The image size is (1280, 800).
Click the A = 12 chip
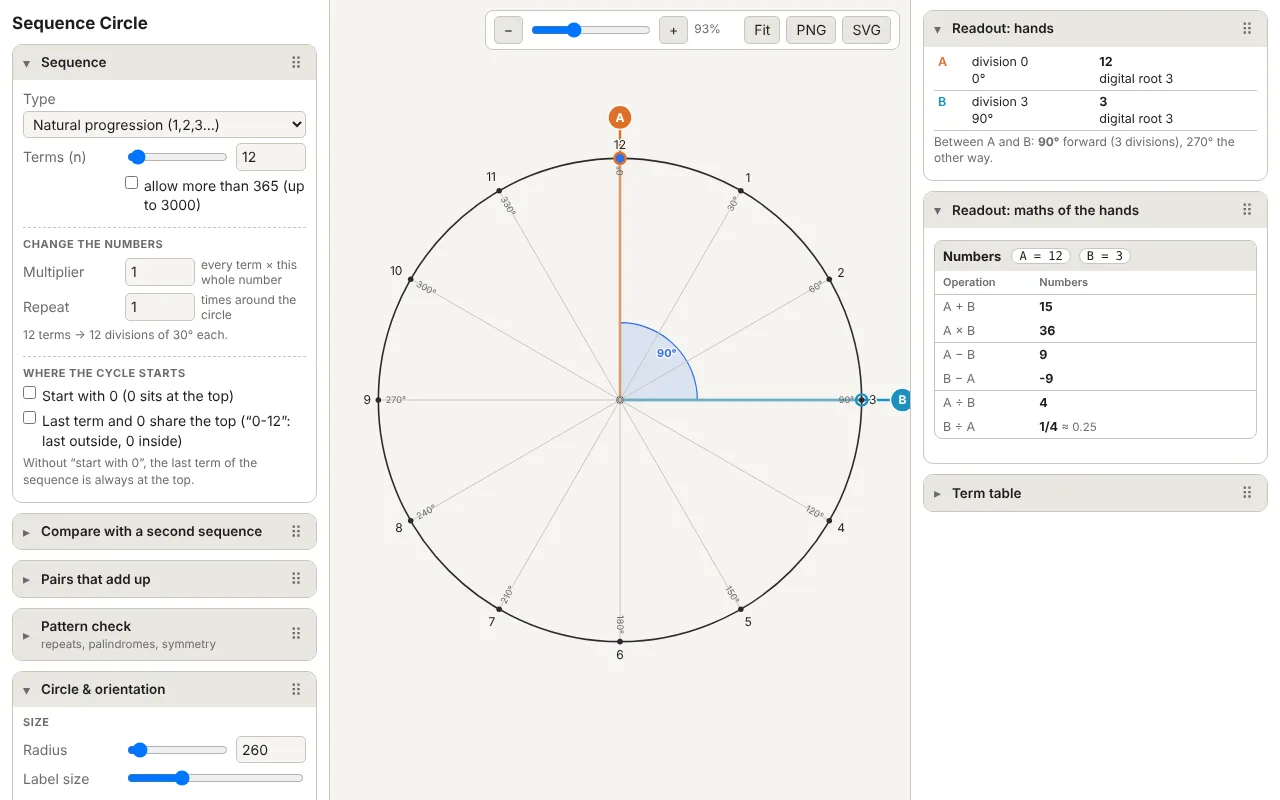tap(1041, 256)
